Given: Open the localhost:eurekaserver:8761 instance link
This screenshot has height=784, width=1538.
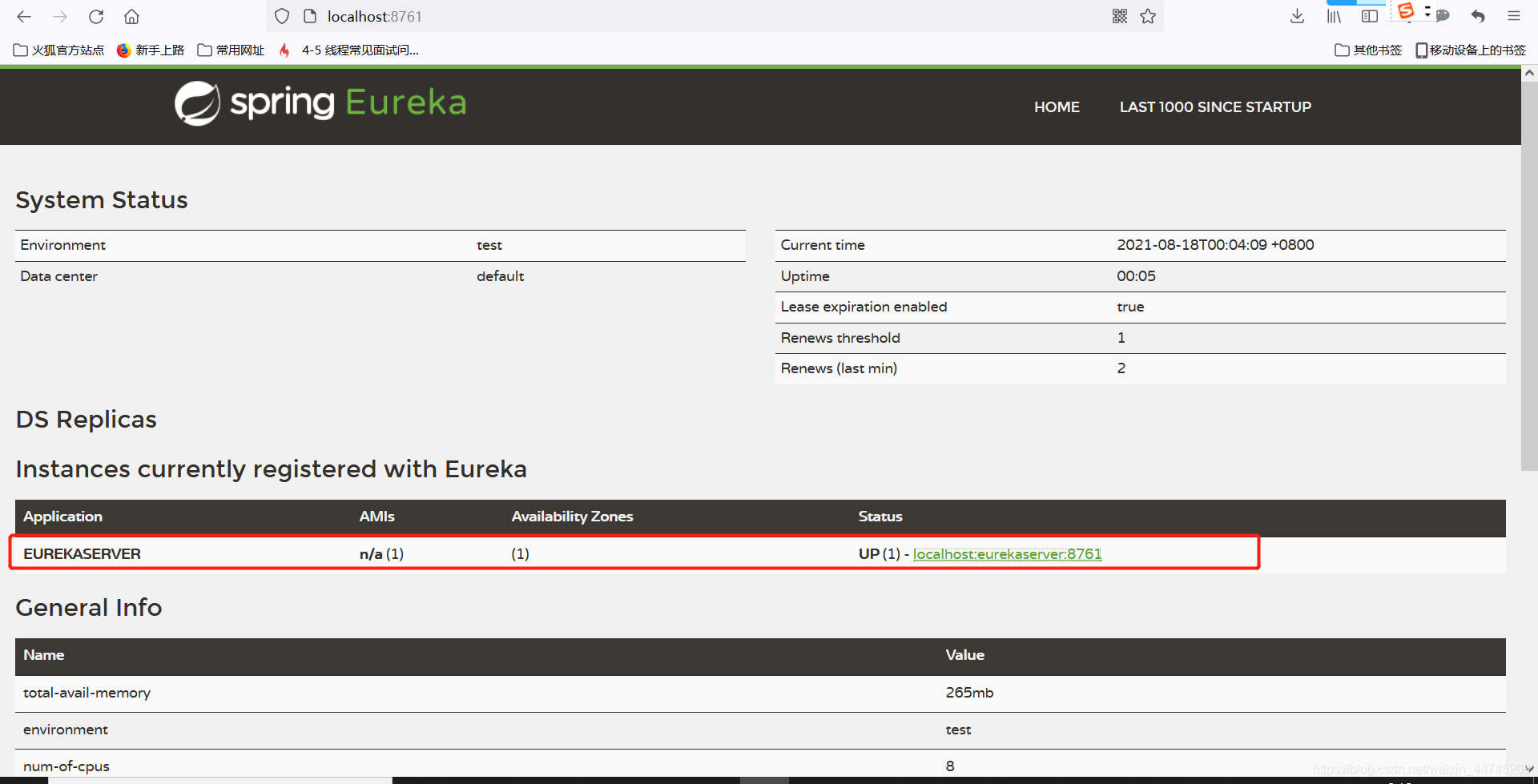Looking at the screenshot, I should coord(1007,553).
